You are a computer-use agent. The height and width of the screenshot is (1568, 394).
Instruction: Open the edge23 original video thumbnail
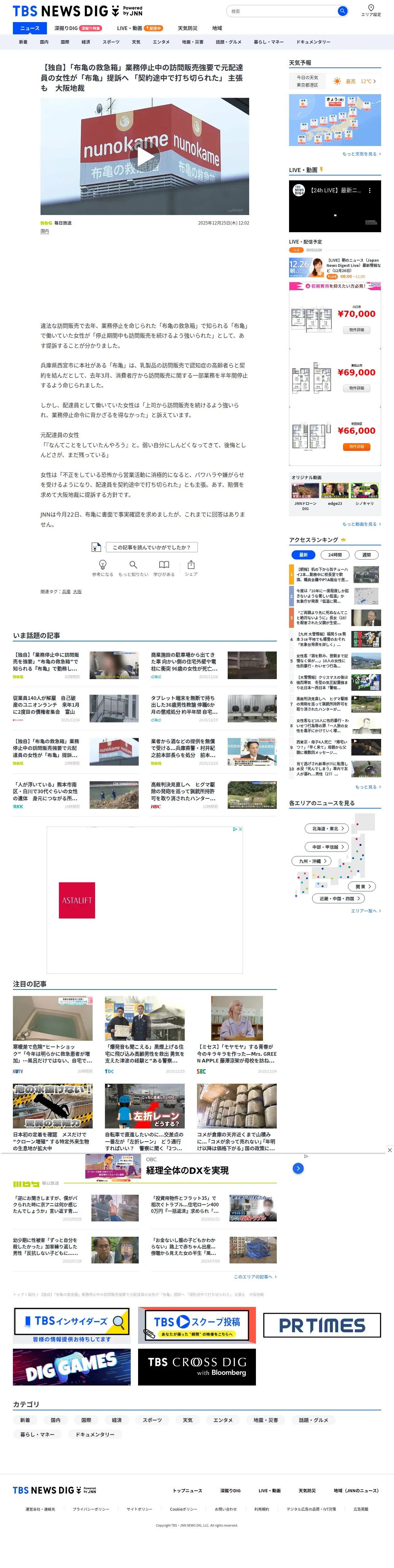tap(335, 490)
